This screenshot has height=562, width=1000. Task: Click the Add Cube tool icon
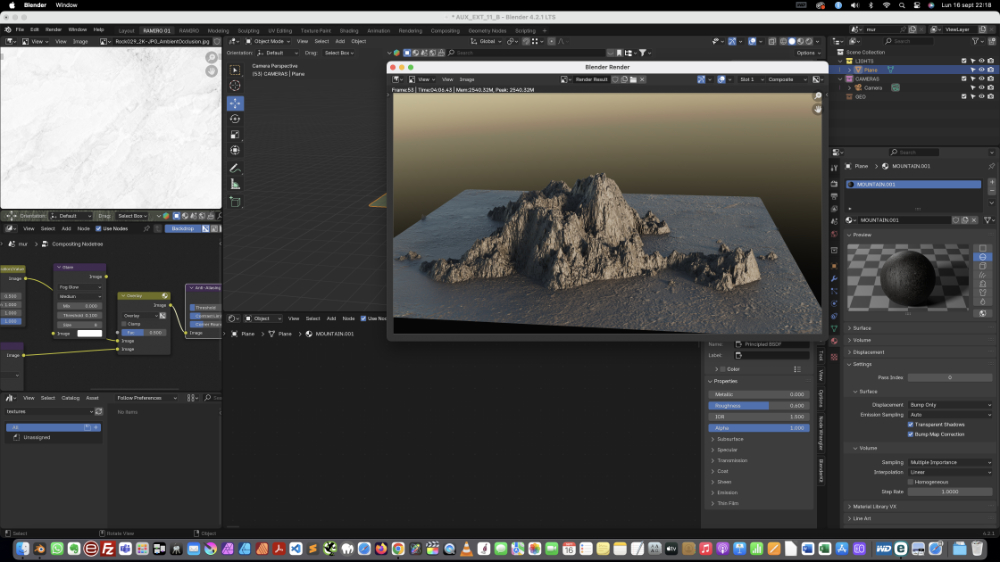pos(235,201)
